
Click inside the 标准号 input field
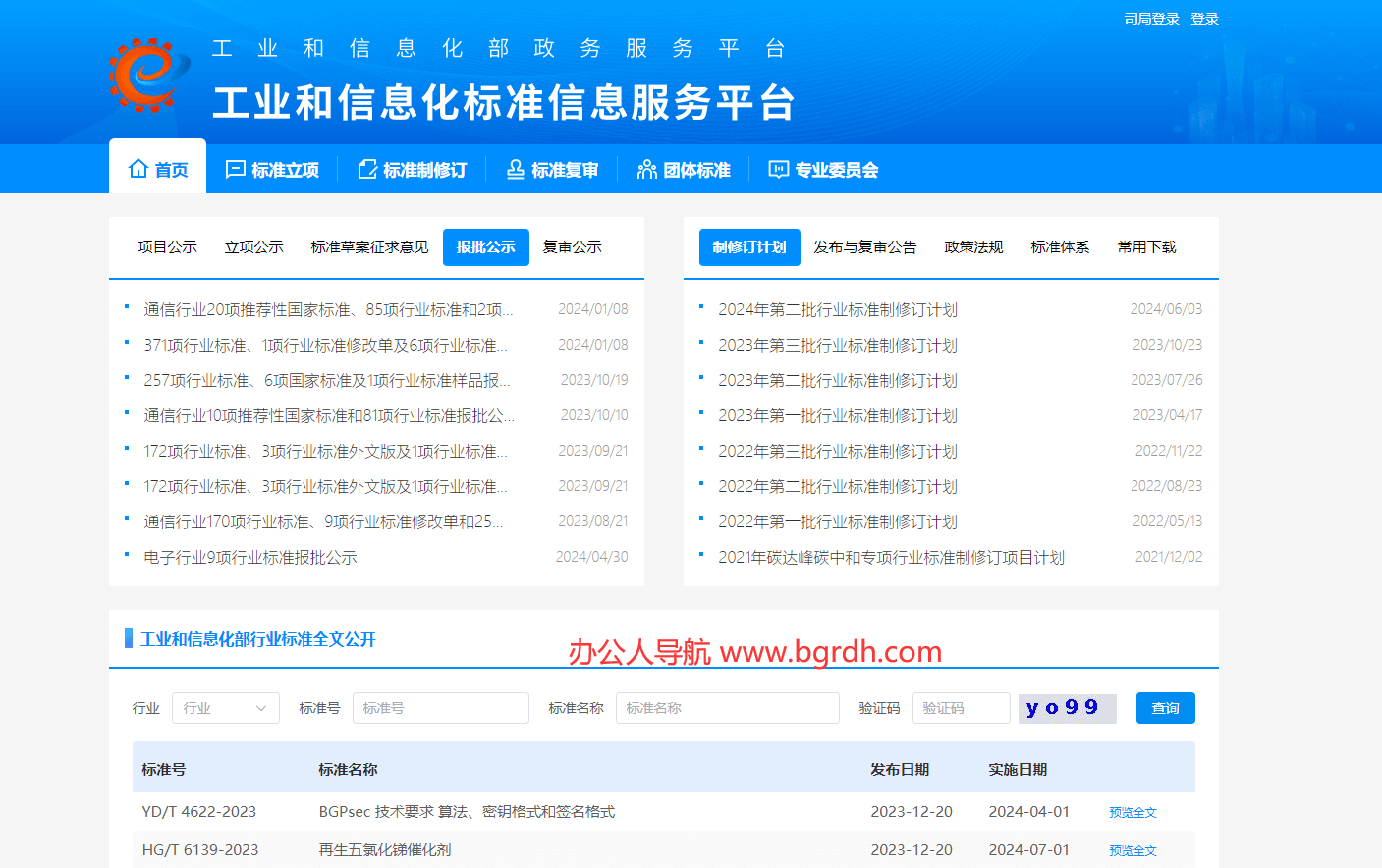440,707
